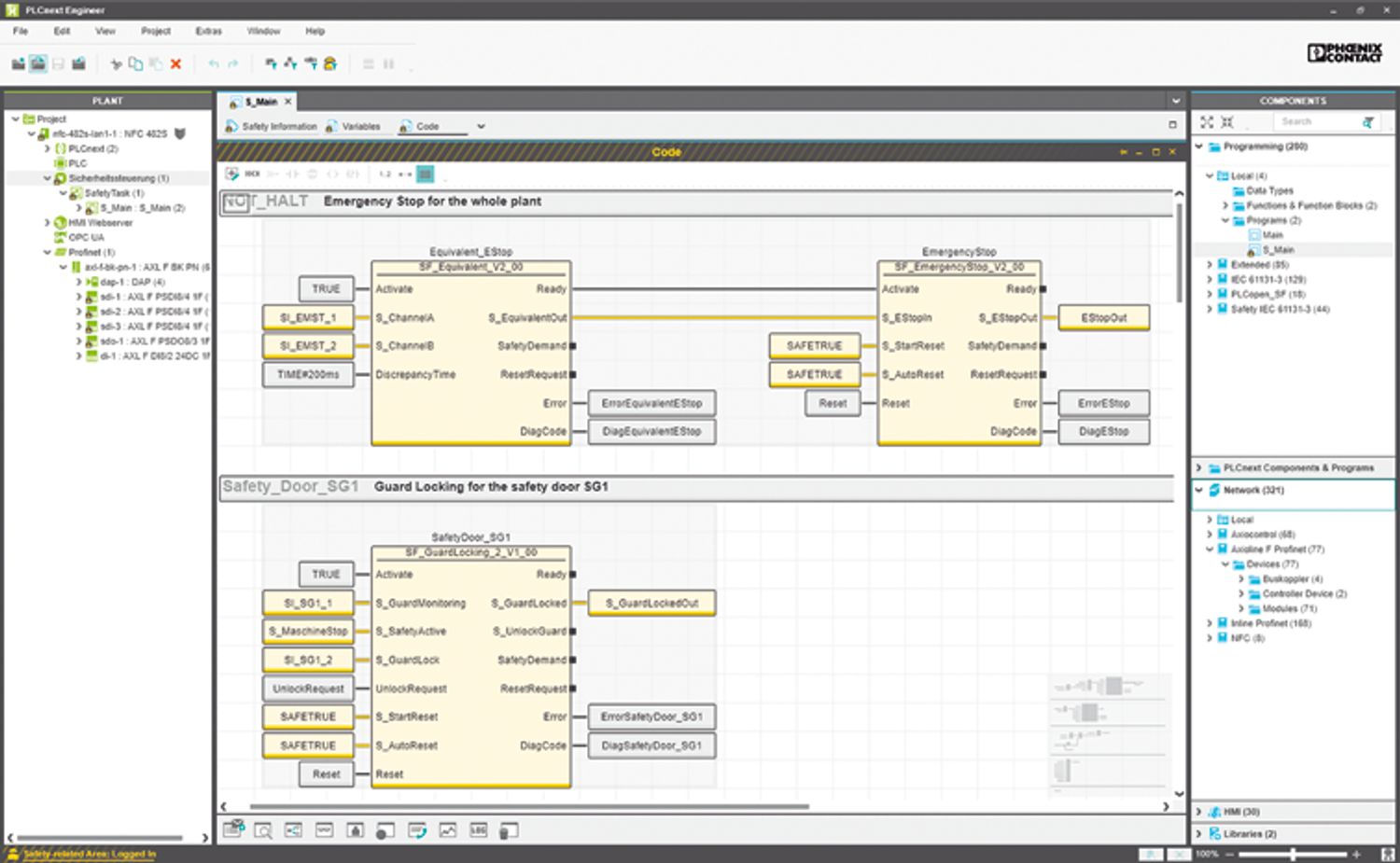Click the Collapse All icon in Components
1400x863 pixels.
(x=1227, y=122)
